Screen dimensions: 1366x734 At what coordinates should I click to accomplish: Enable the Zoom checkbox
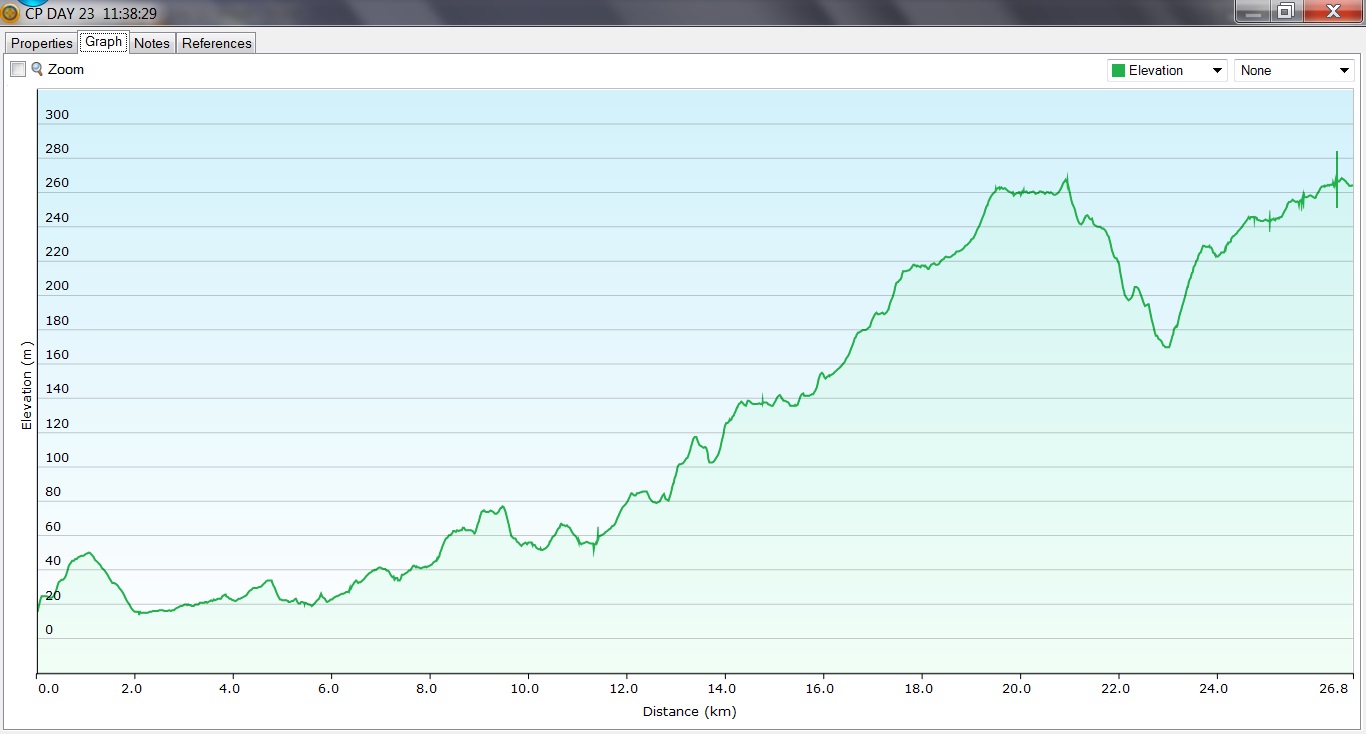coord(18,69)
